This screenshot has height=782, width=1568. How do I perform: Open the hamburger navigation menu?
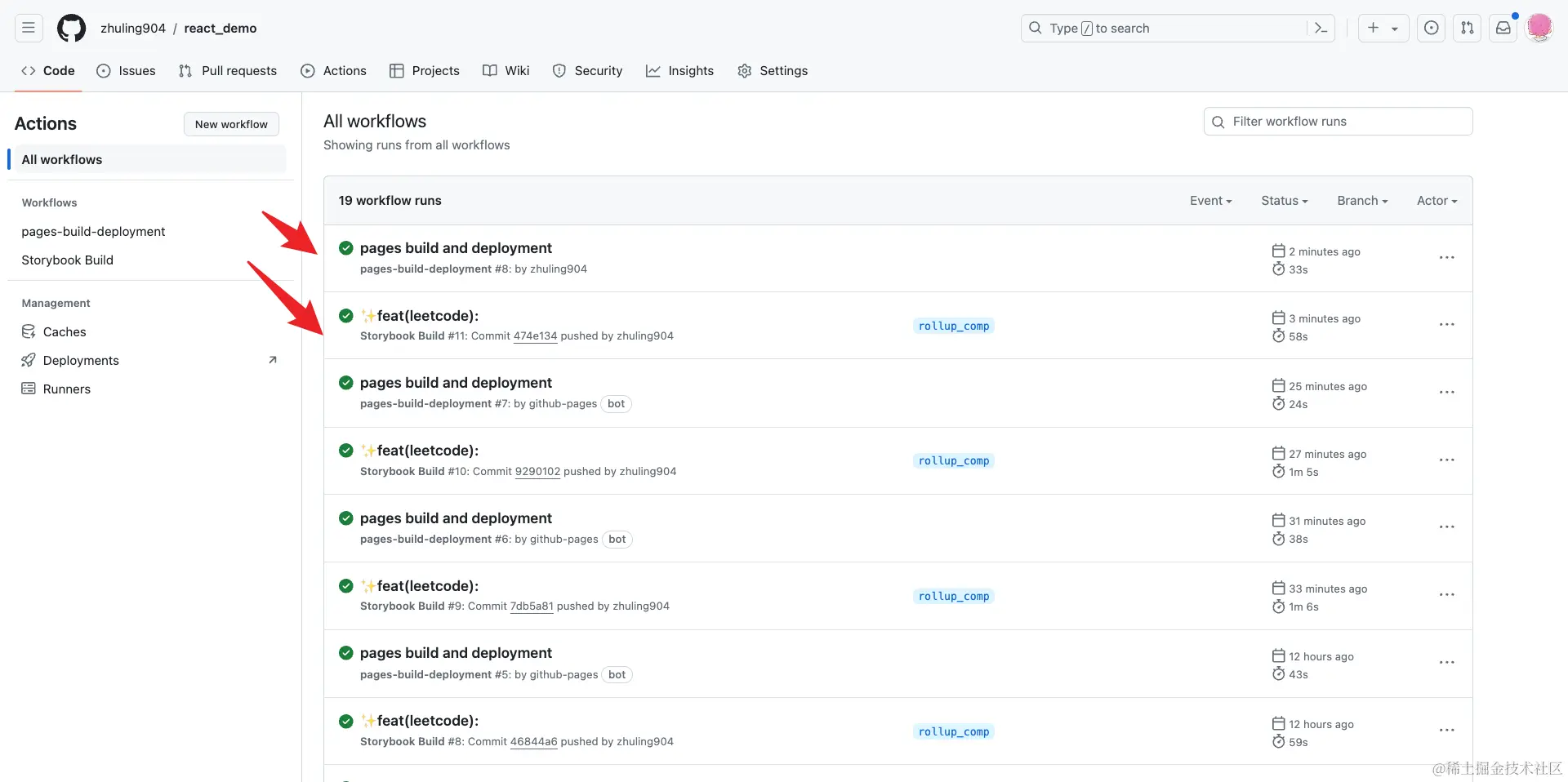[x=29, y=29]
